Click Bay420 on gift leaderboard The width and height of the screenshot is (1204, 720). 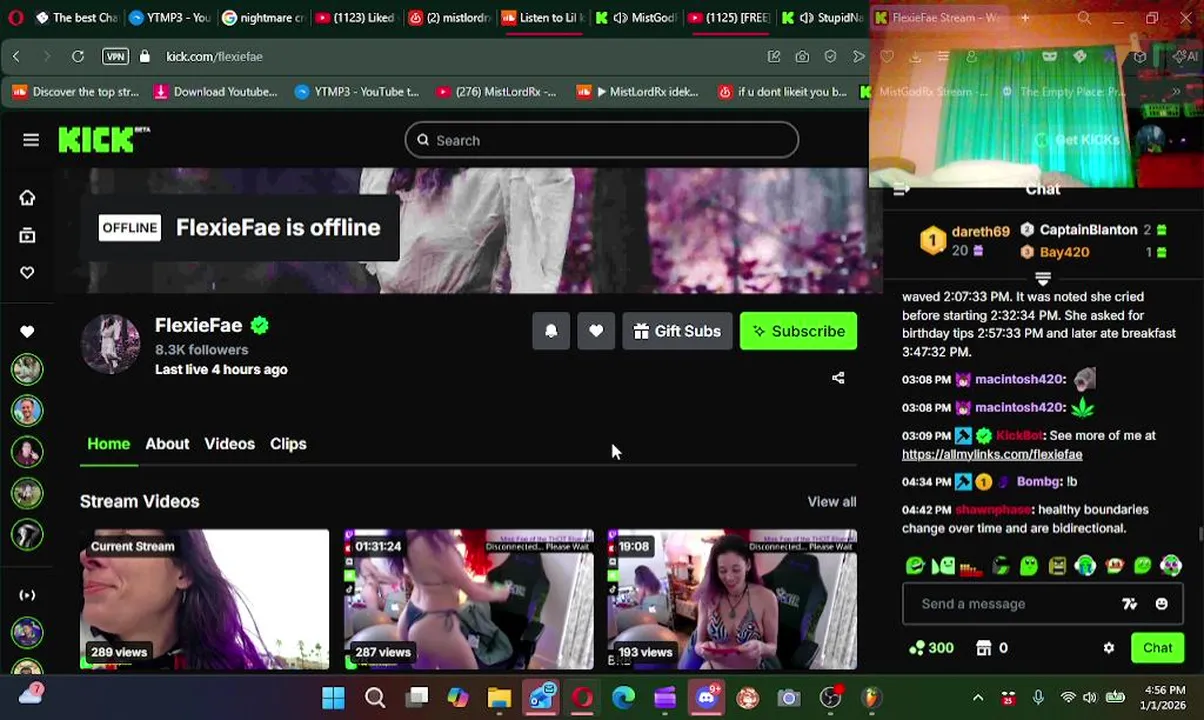click(1064, 252)
